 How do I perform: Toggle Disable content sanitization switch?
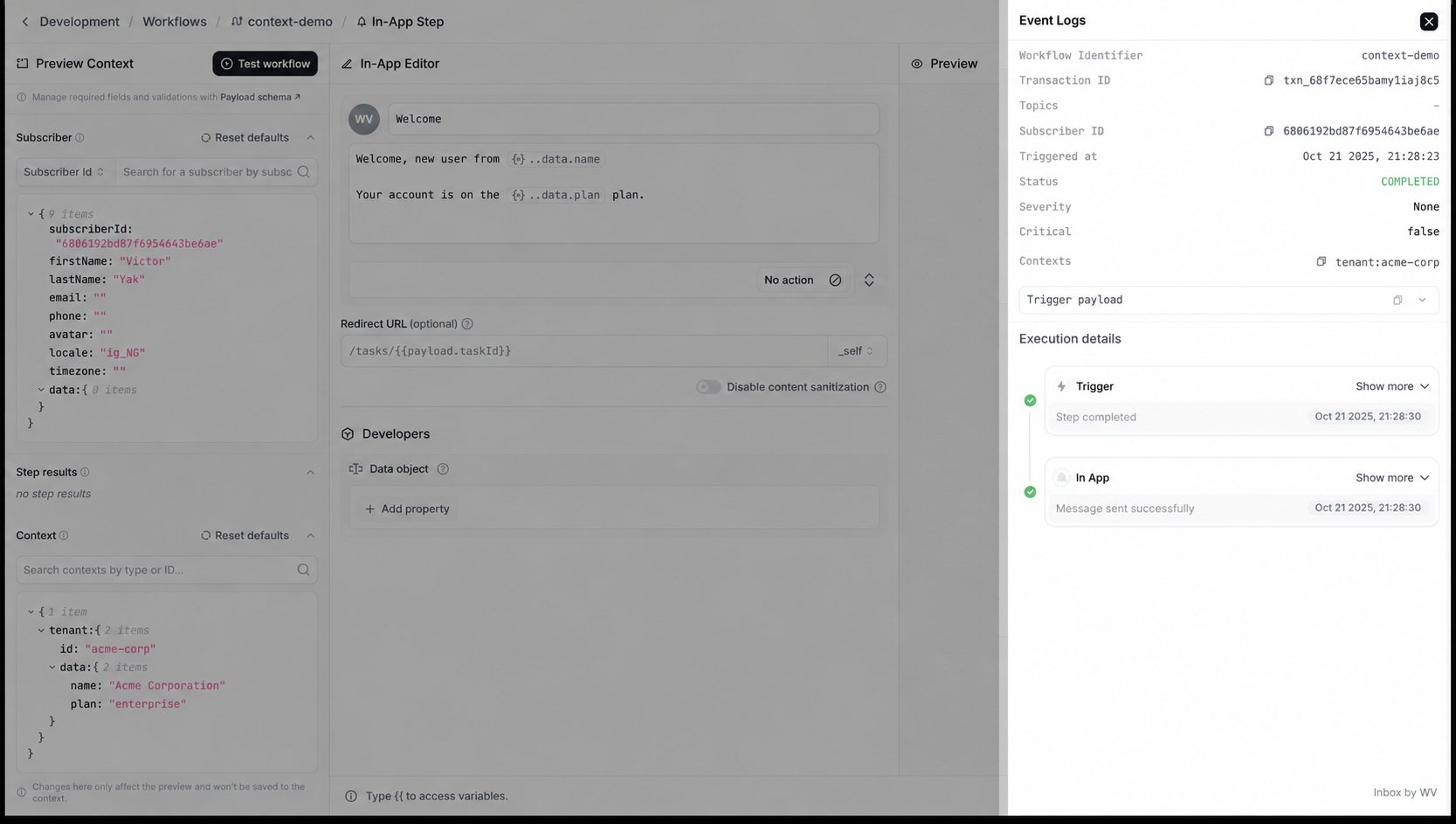tap(708, 387)
